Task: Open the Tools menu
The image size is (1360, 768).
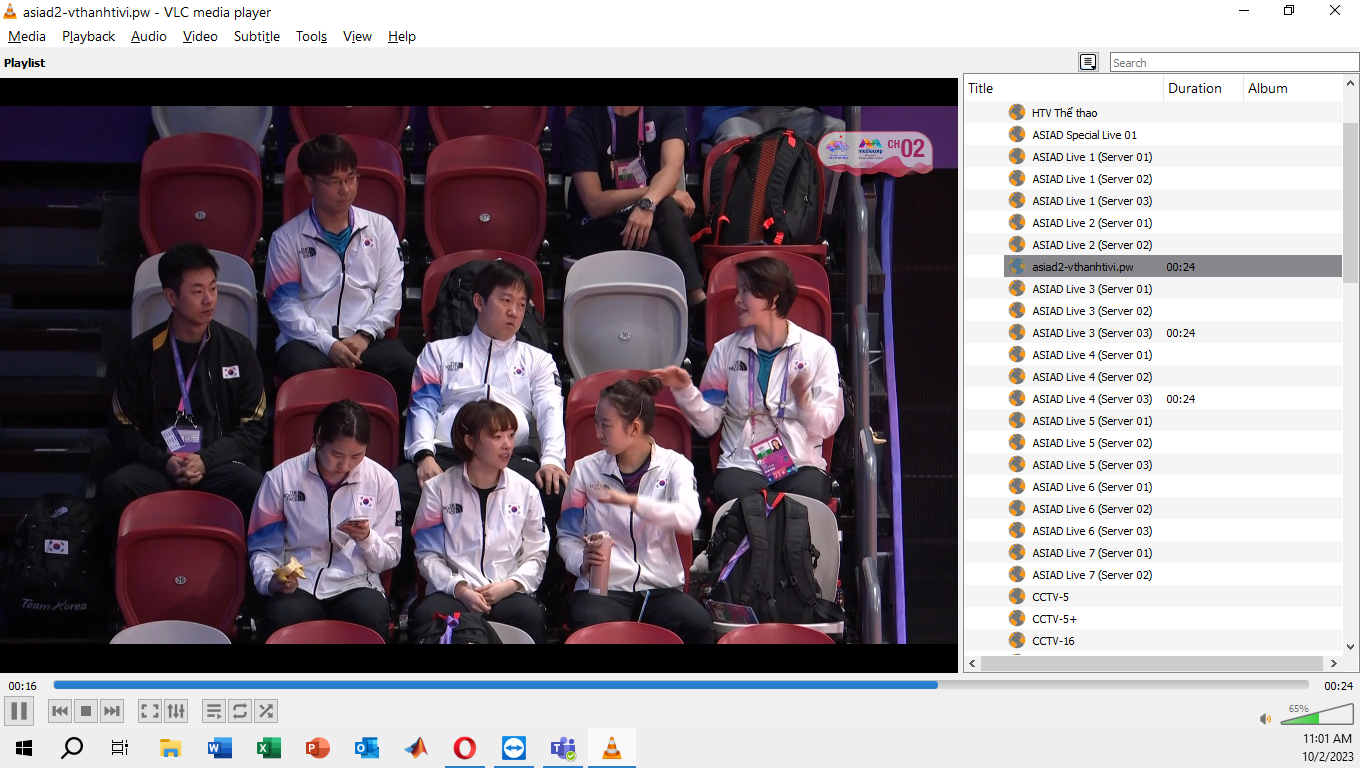Action: (x=311, y=36)
